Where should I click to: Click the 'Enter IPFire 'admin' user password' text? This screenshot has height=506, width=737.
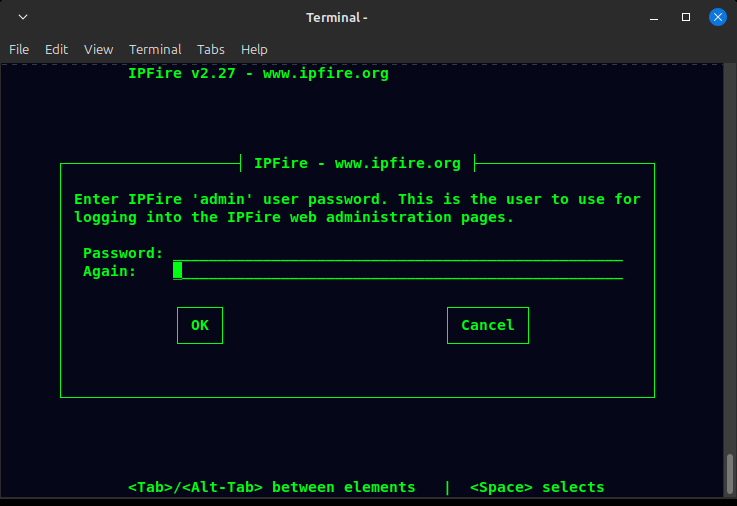click(x=231, y=199)
